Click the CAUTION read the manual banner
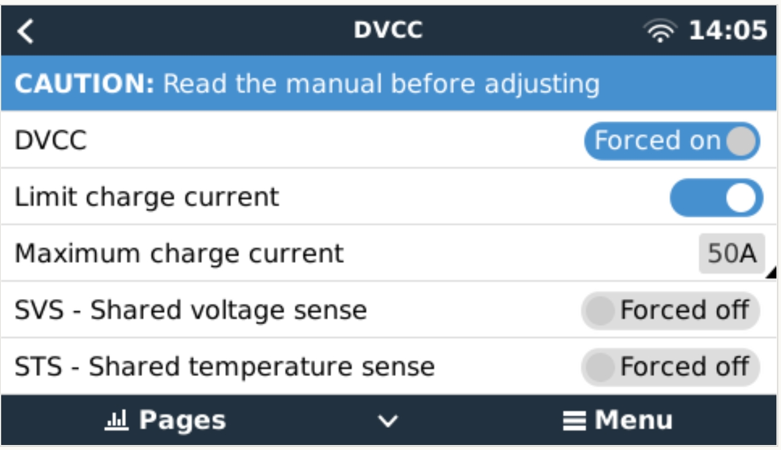 [x=389, y=83]
